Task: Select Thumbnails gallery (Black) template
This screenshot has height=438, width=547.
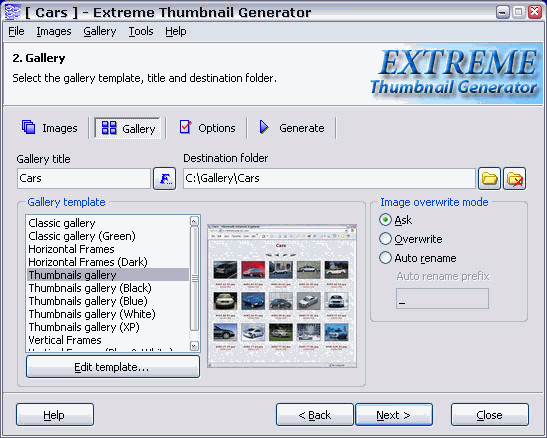Action: [108, 288]
